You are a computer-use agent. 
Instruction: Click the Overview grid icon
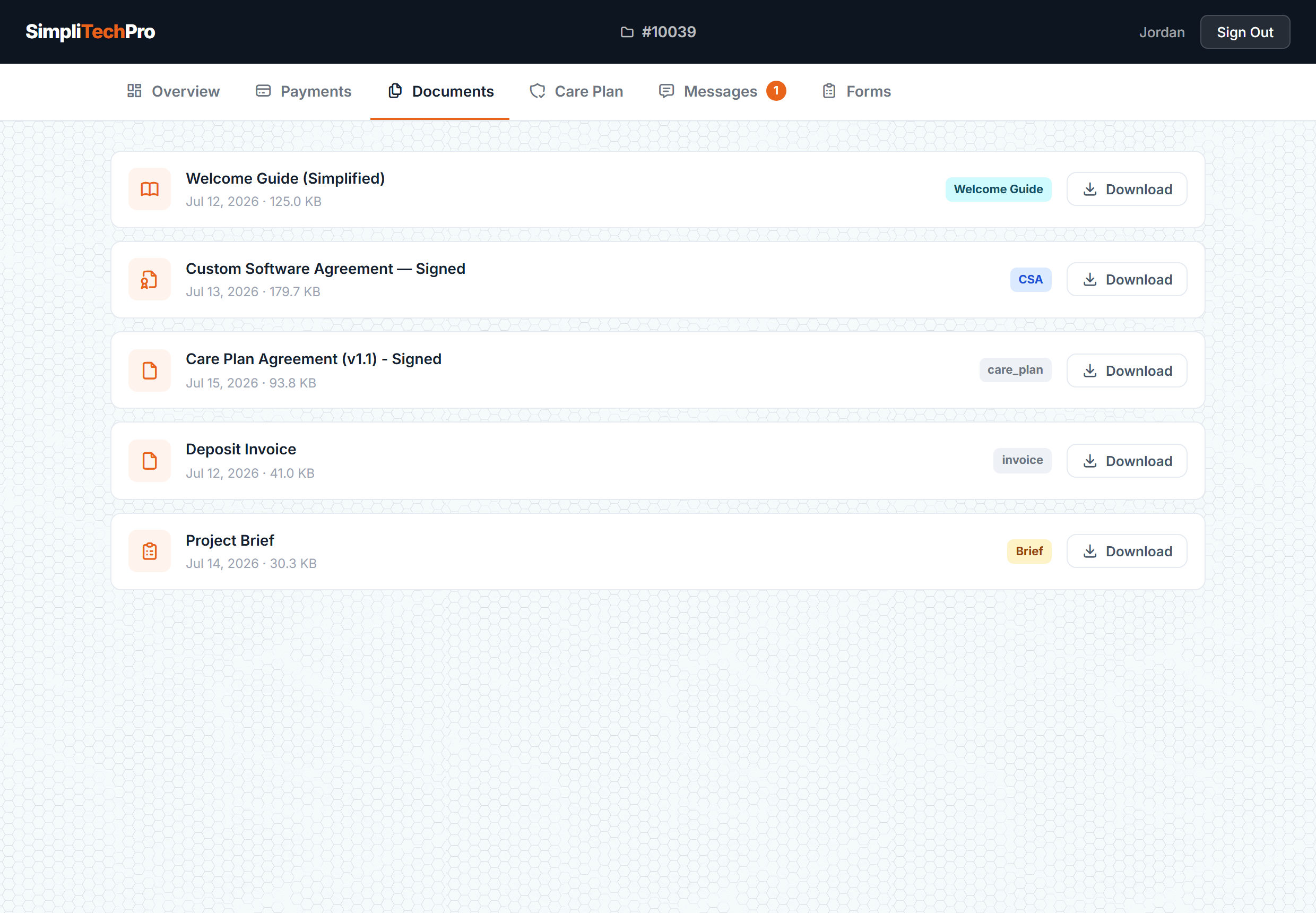[134, 91]
